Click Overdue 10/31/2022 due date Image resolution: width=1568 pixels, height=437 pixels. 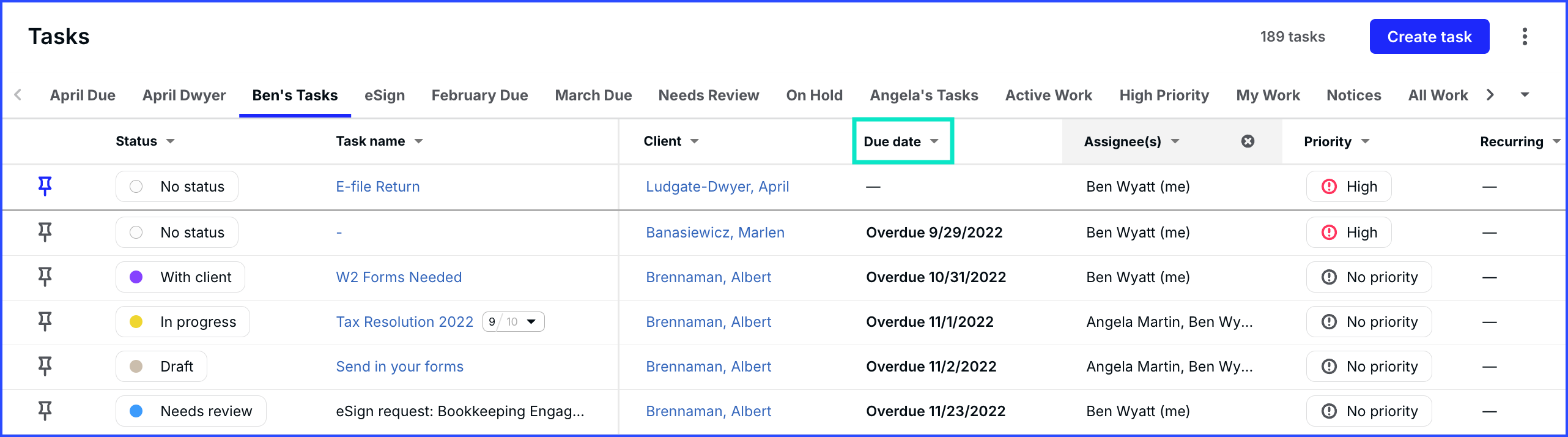point(936,277)
